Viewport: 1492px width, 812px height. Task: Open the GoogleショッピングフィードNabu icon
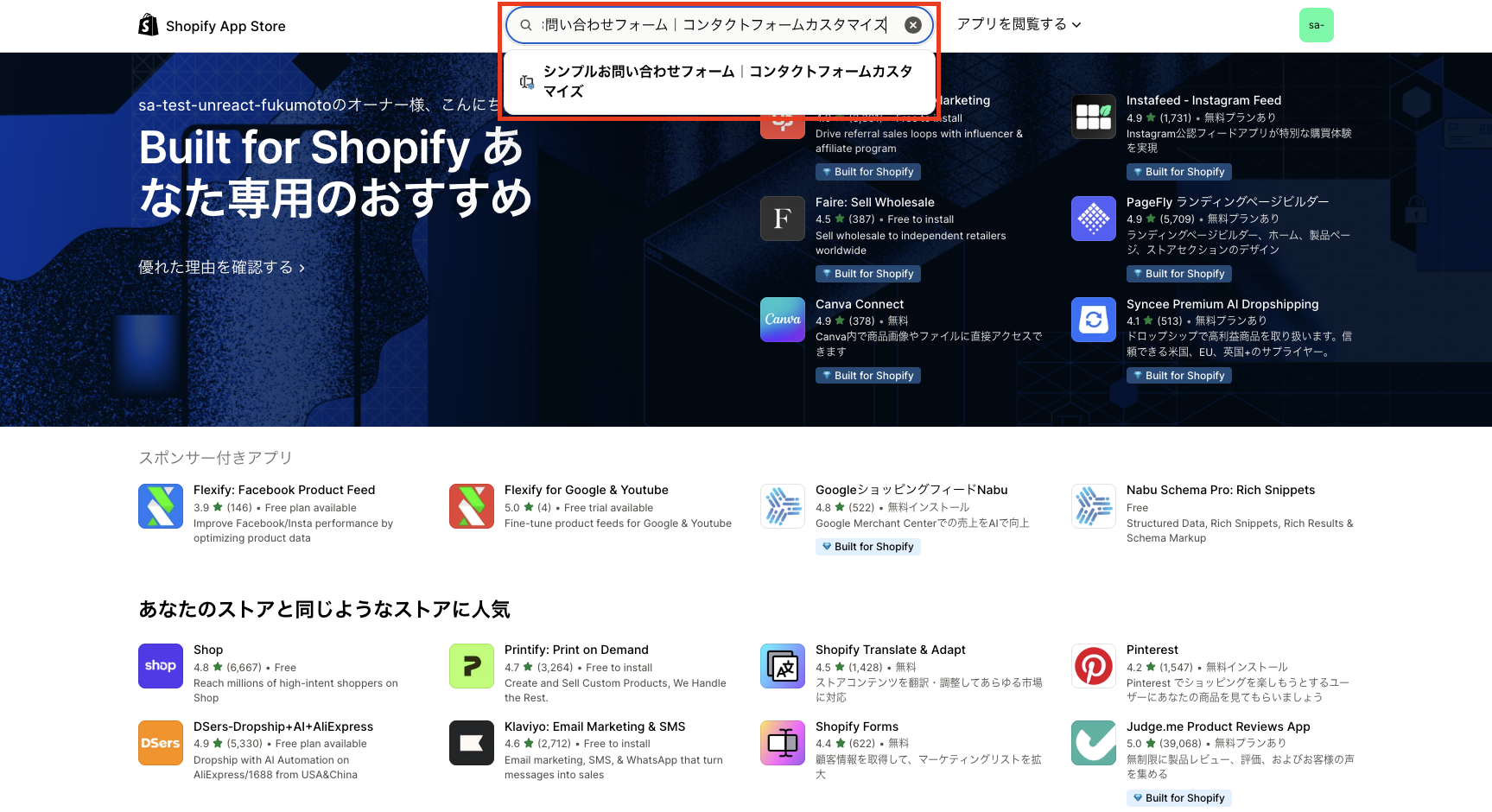(783, 506)
